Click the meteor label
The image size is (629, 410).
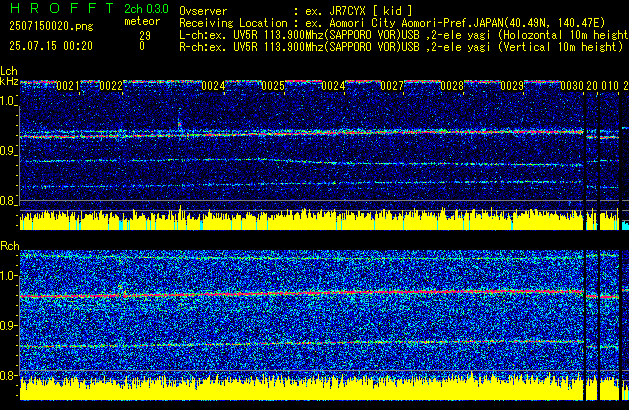142,21
